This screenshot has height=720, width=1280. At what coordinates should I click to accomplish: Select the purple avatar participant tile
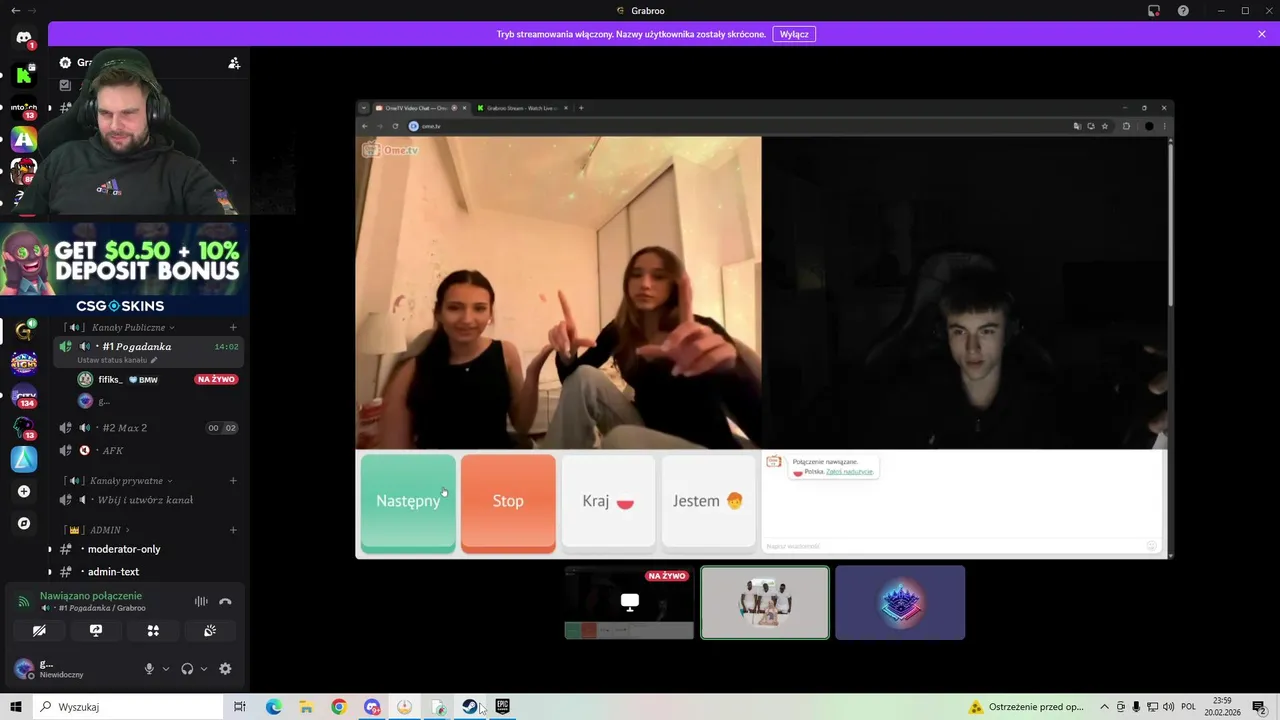900,602
